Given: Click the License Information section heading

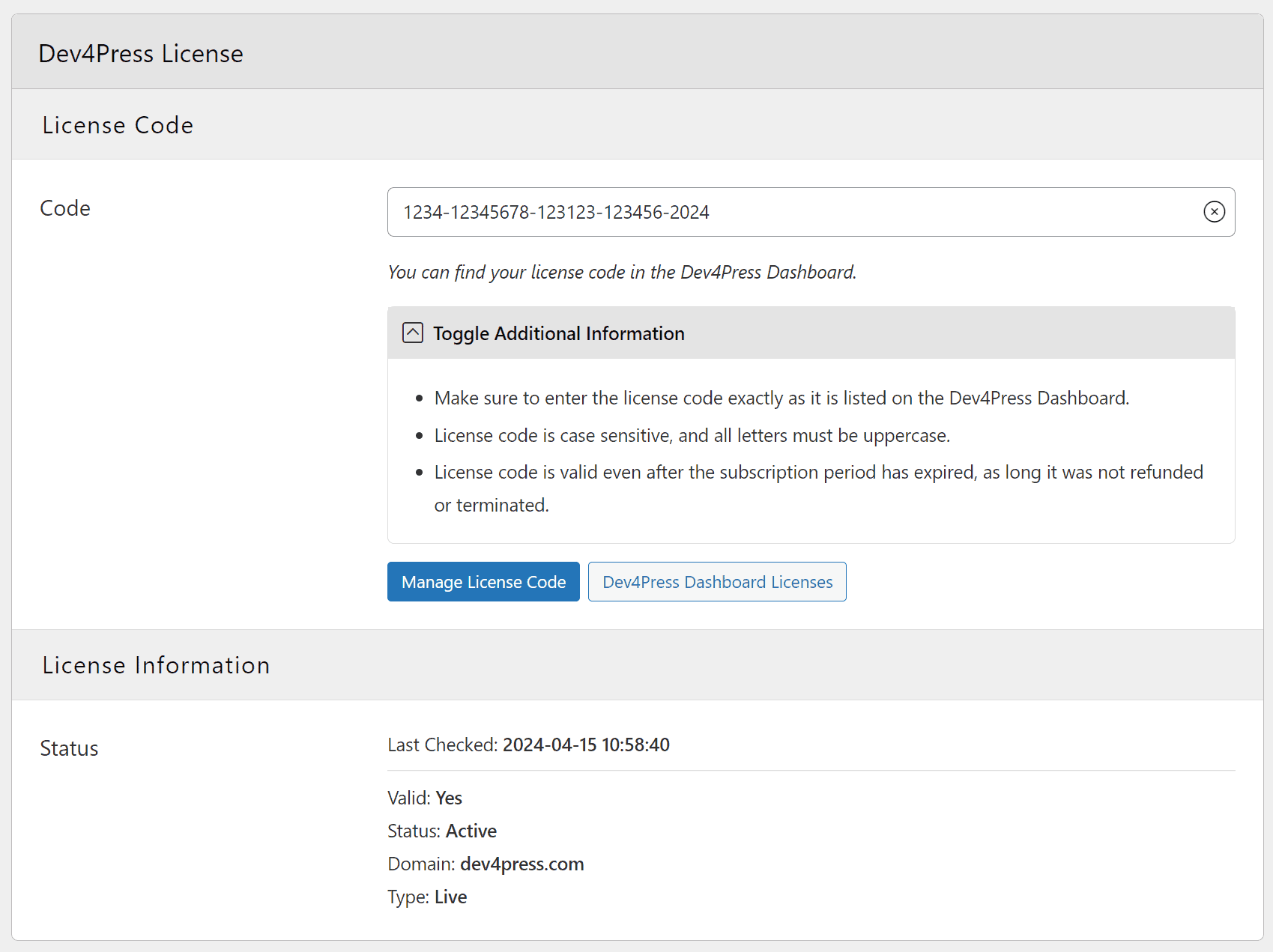Looking at the screenshot, I should (x=156, y=665).
